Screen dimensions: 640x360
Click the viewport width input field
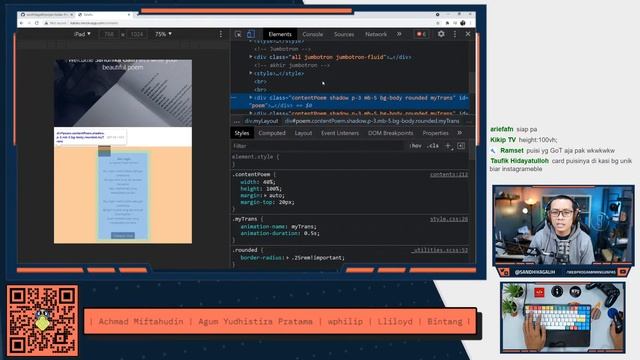coord(109,34)
